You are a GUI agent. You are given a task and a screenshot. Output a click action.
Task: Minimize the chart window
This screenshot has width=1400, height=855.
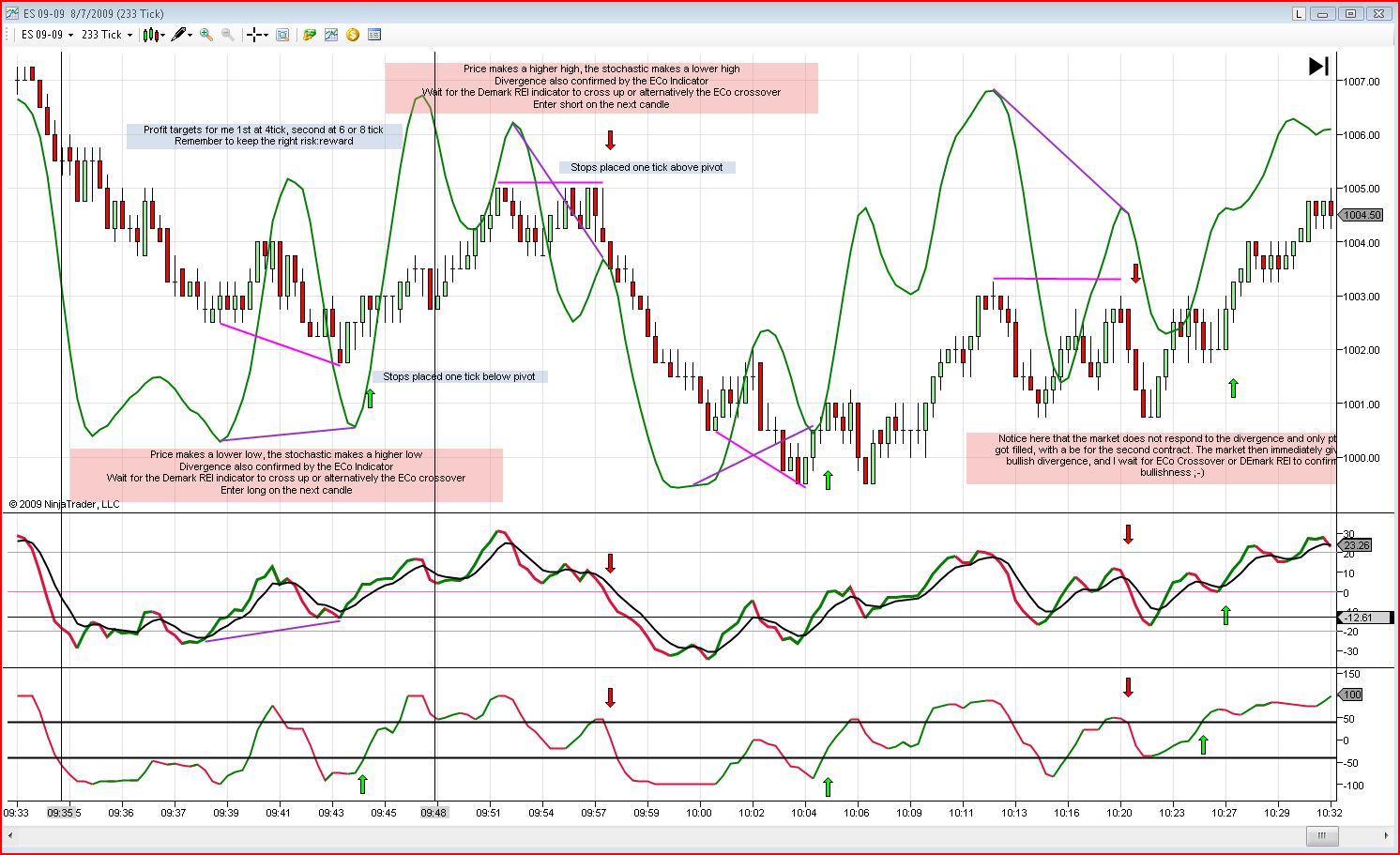click(1324, 13)
